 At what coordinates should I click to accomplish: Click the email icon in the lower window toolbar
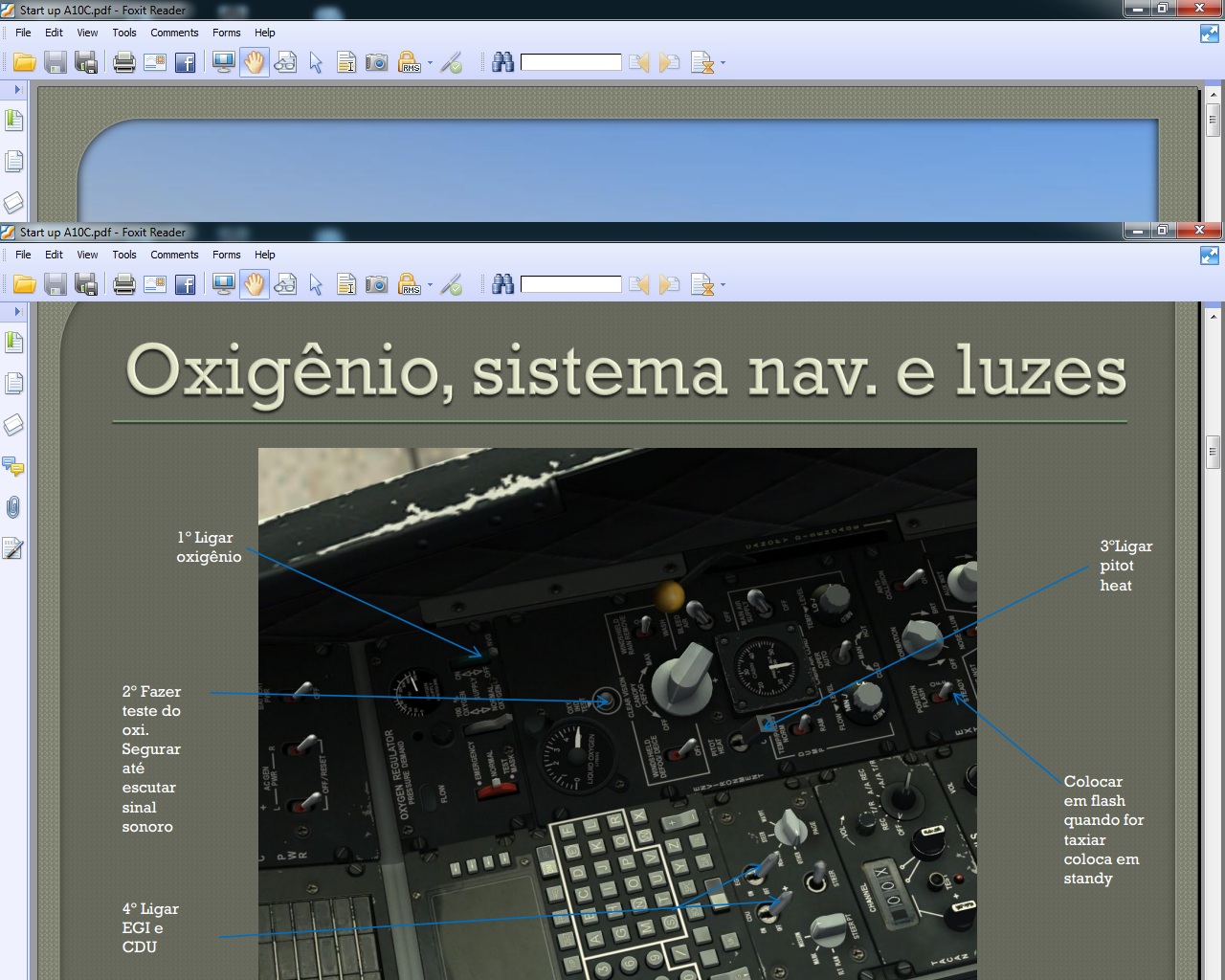tap(155, 284)
